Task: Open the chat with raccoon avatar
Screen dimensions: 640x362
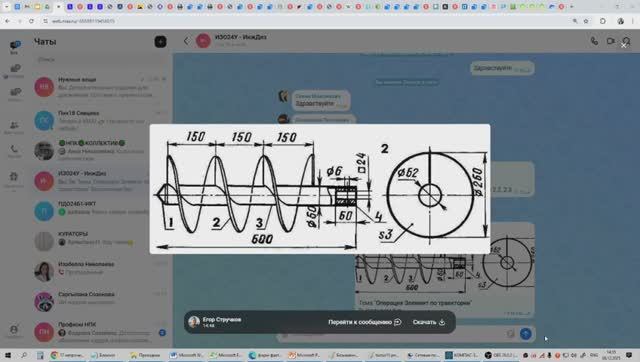Action: (x=100, y=301)
